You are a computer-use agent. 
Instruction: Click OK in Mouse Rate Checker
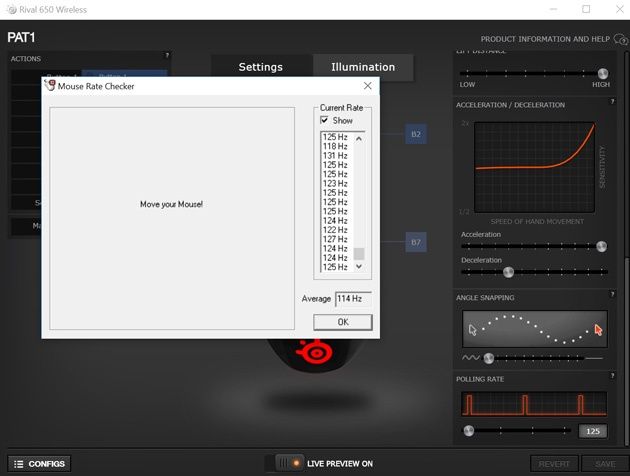coord(343,322)
